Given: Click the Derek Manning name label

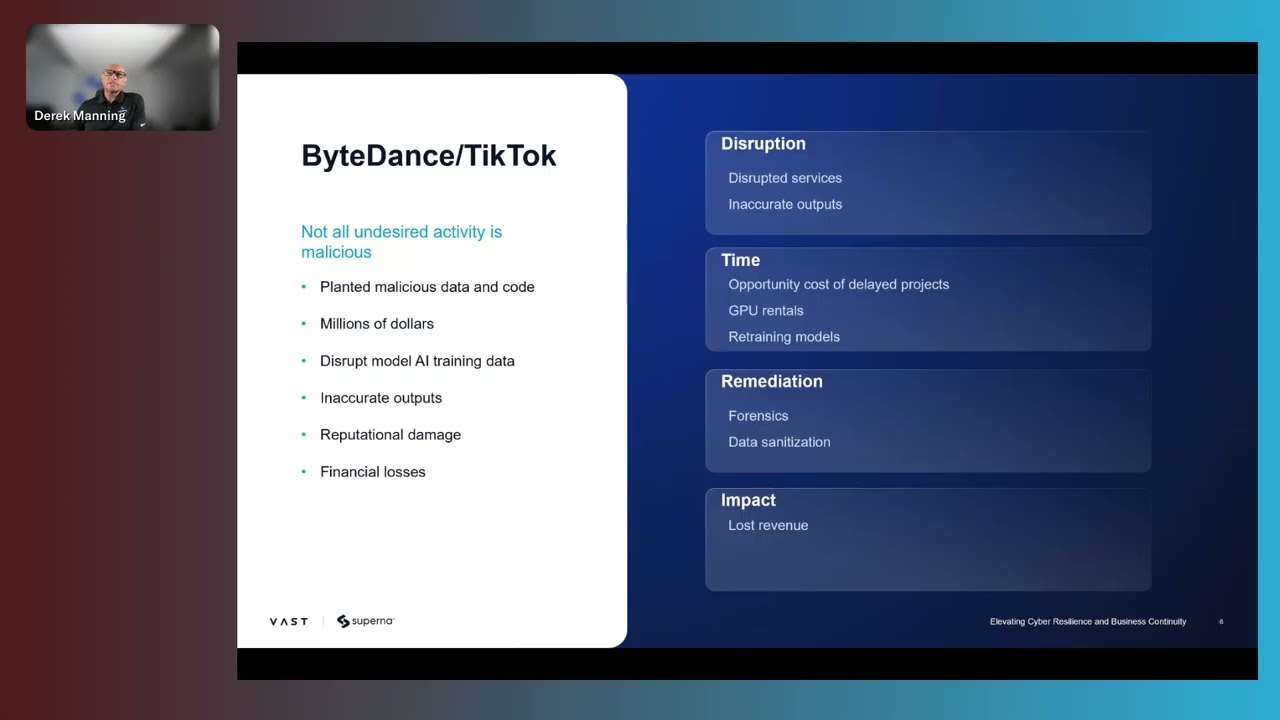Looking at the screenshot, I should (80, 116).
